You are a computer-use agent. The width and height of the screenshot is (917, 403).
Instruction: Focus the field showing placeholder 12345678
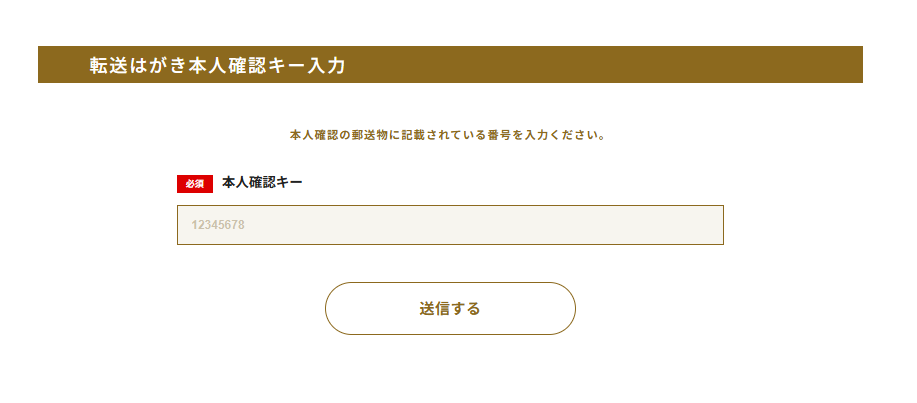450,225
